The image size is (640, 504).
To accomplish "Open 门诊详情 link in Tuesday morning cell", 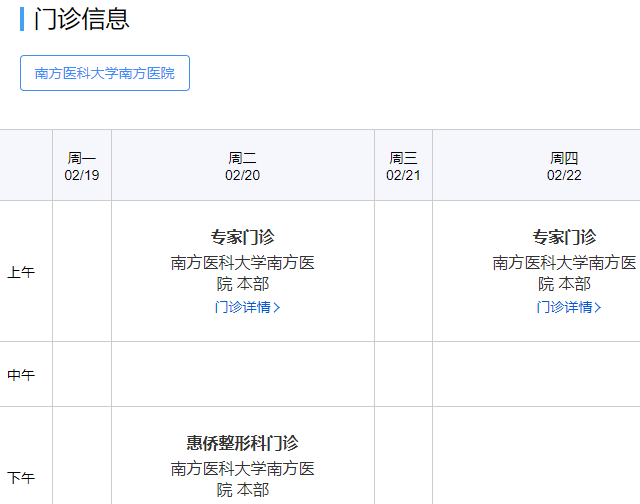I will [x=243, y=307].
